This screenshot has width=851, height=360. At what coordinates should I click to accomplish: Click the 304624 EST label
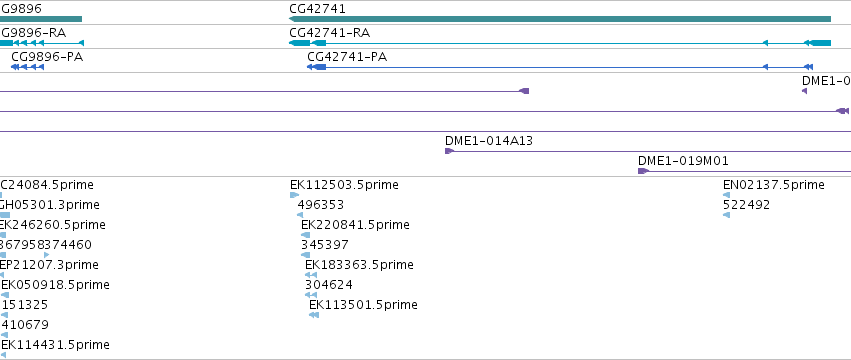coord(328,285)
